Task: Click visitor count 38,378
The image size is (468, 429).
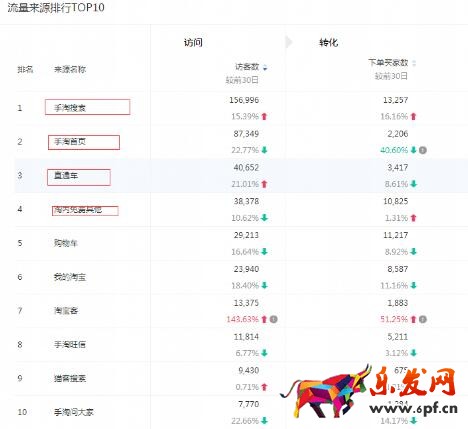Action: click(x=246, y=201)
